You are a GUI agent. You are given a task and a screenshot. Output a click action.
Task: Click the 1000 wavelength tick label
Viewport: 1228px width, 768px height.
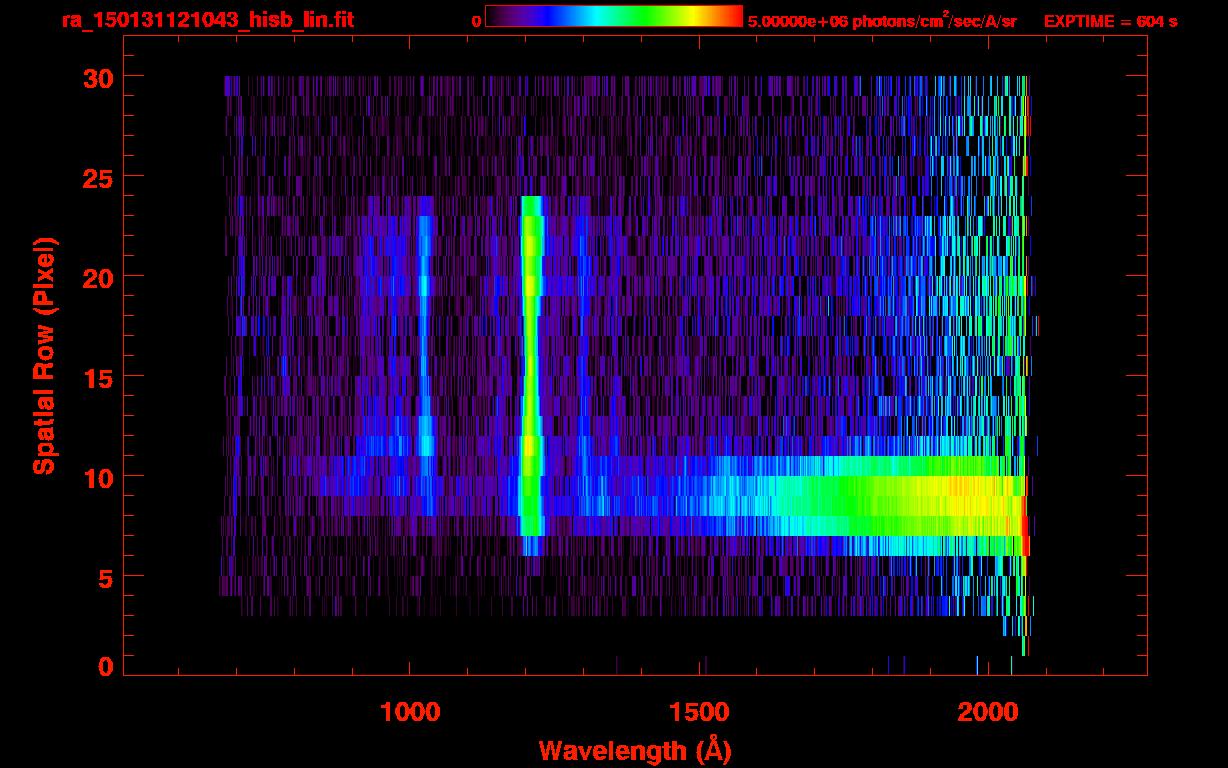pos(409,712)
